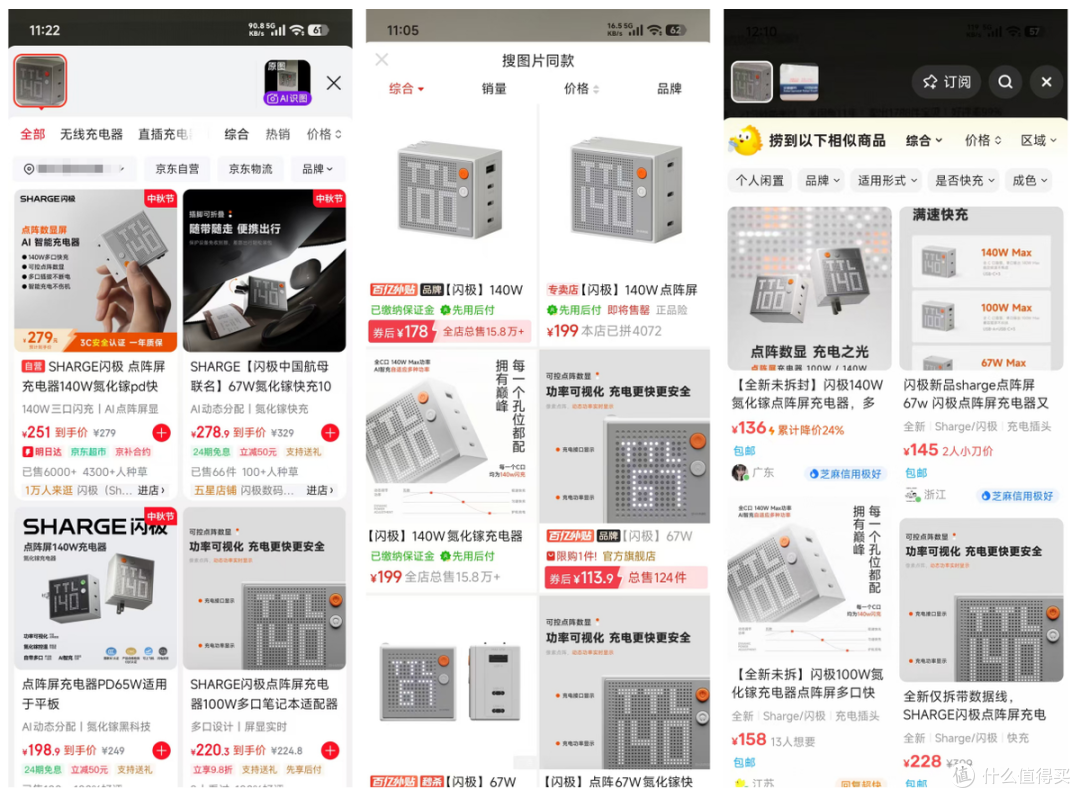
Task: Enable the 个人闲置 filter chip
Action: pos(760,180)
